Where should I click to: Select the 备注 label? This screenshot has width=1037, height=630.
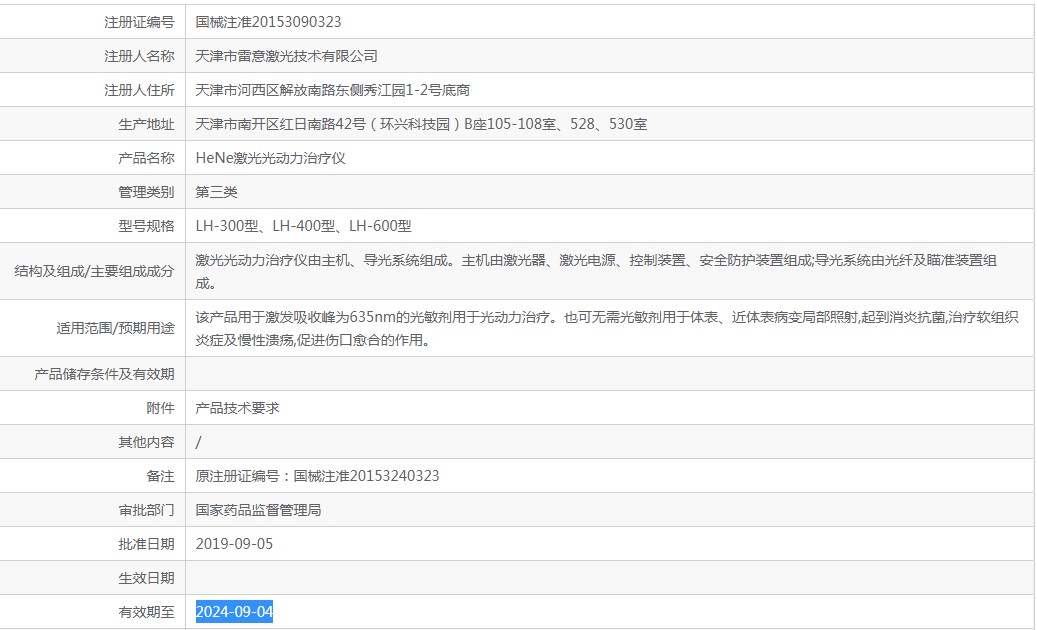160,477
